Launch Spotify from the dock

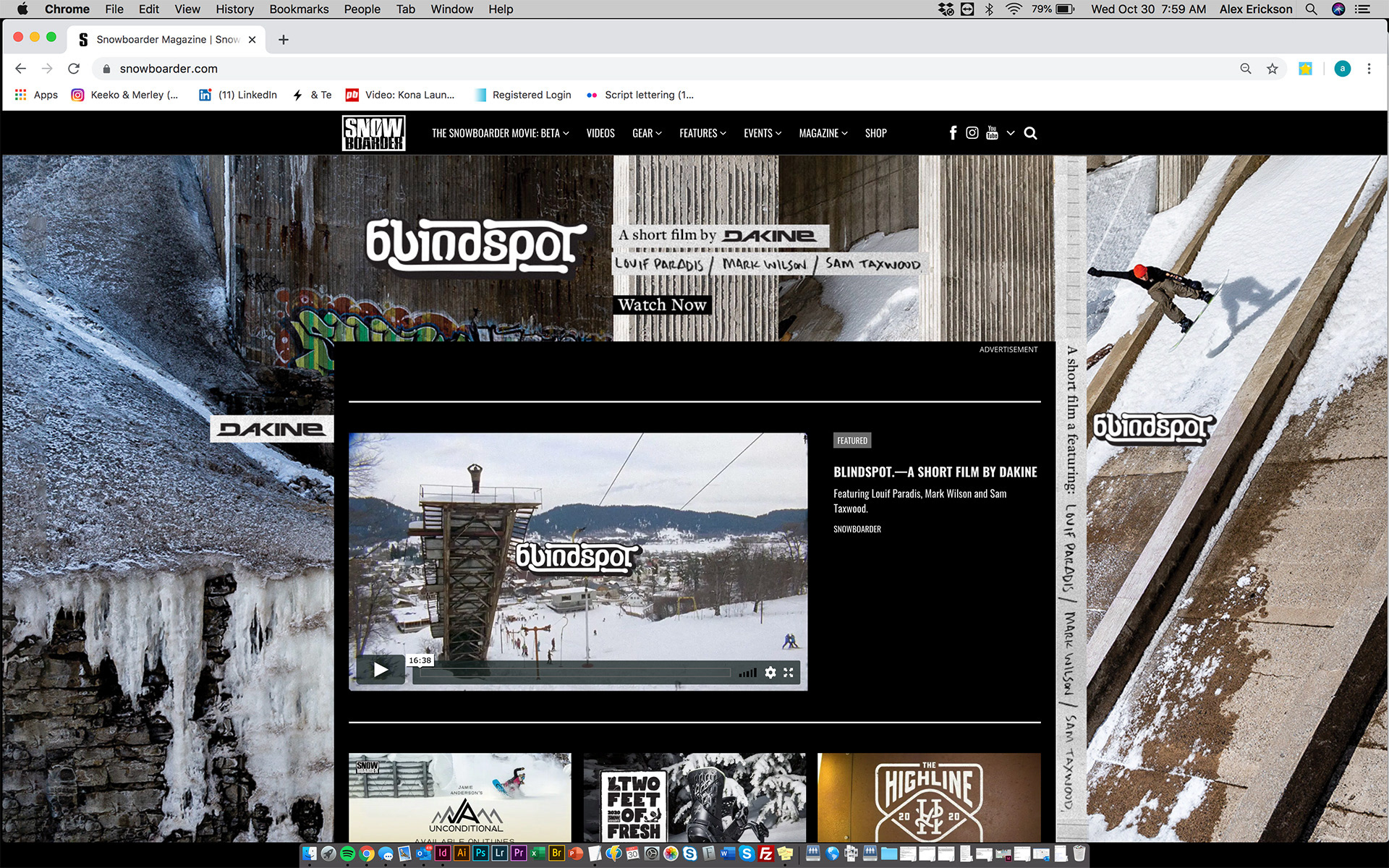point(347,854)
